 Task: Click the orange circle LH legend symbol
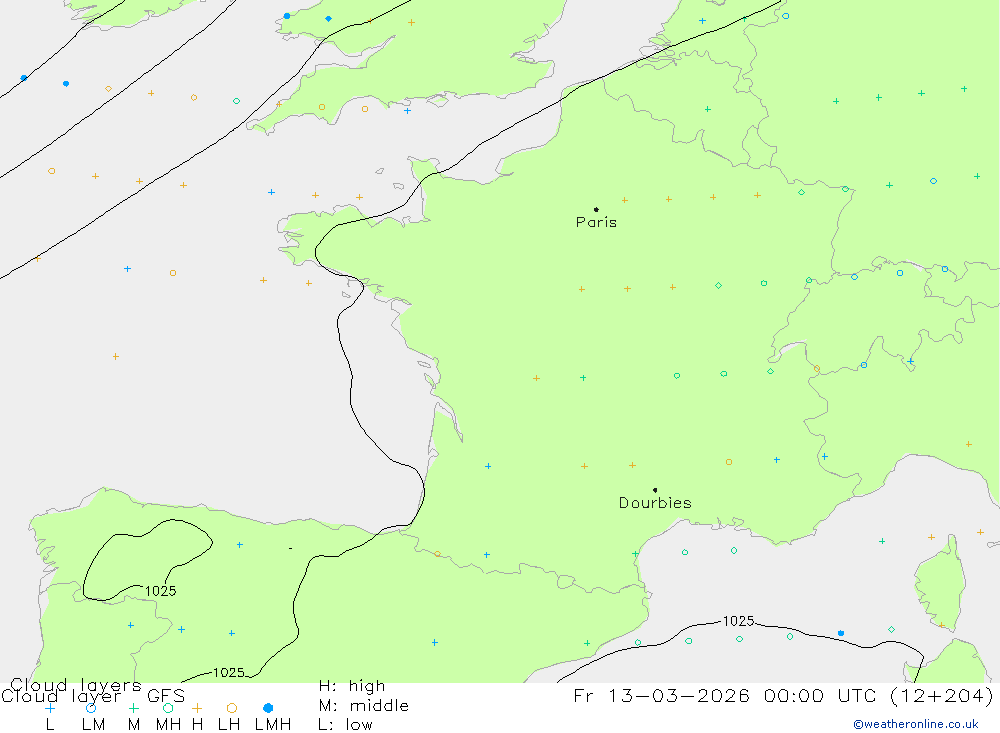pyautogui.click(x=232, y=708)
